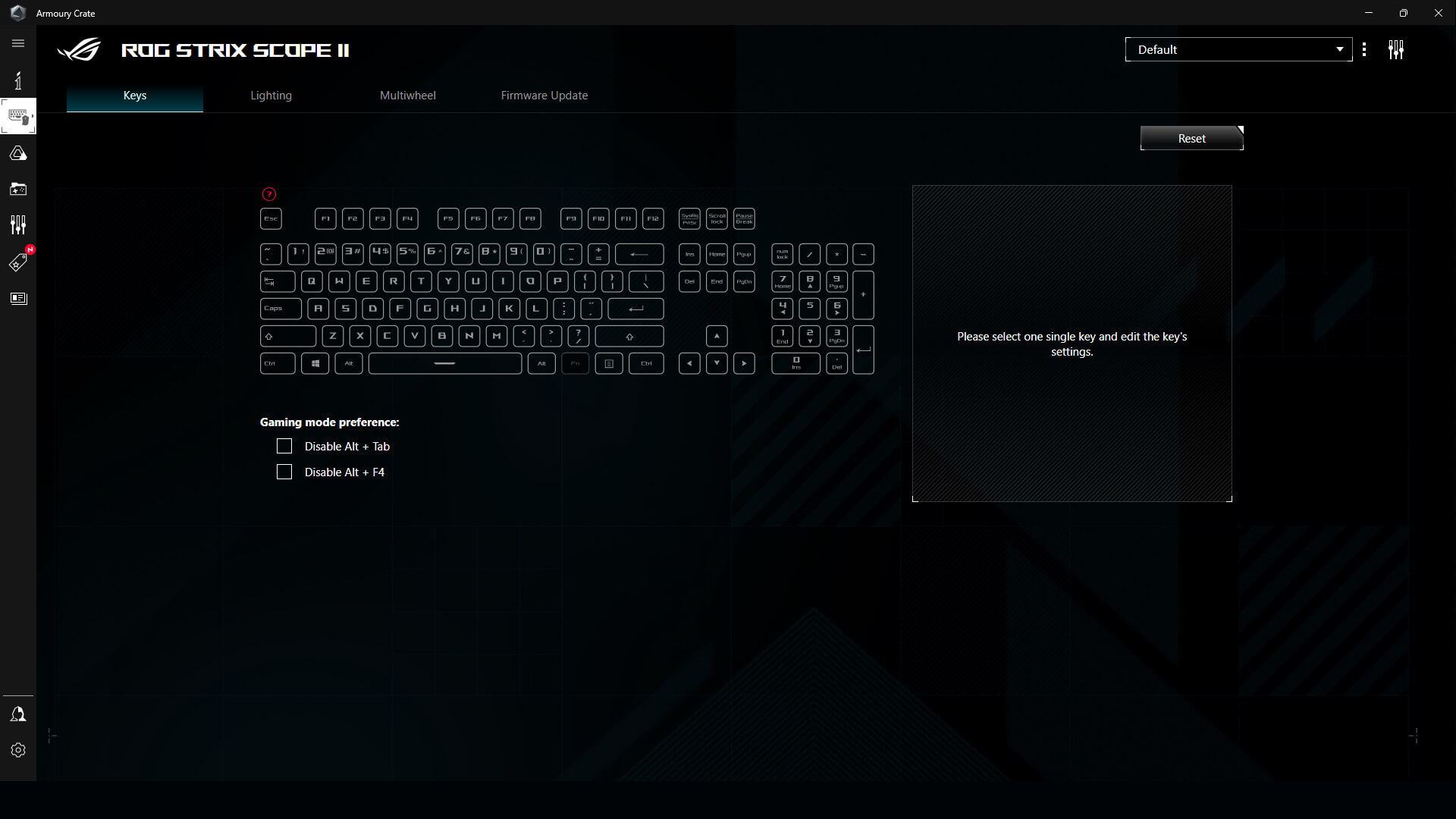Open the three-dot profile options menu
This screenshot has width=1456, height=819.
point(1364,49)
